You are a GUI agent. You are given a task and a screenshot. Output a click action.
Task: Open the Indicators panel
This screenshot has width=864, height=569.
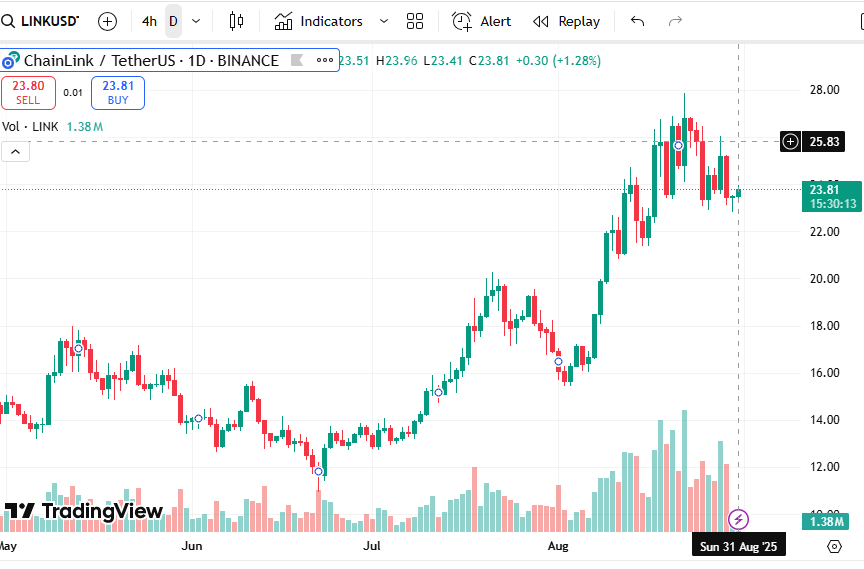319,21
